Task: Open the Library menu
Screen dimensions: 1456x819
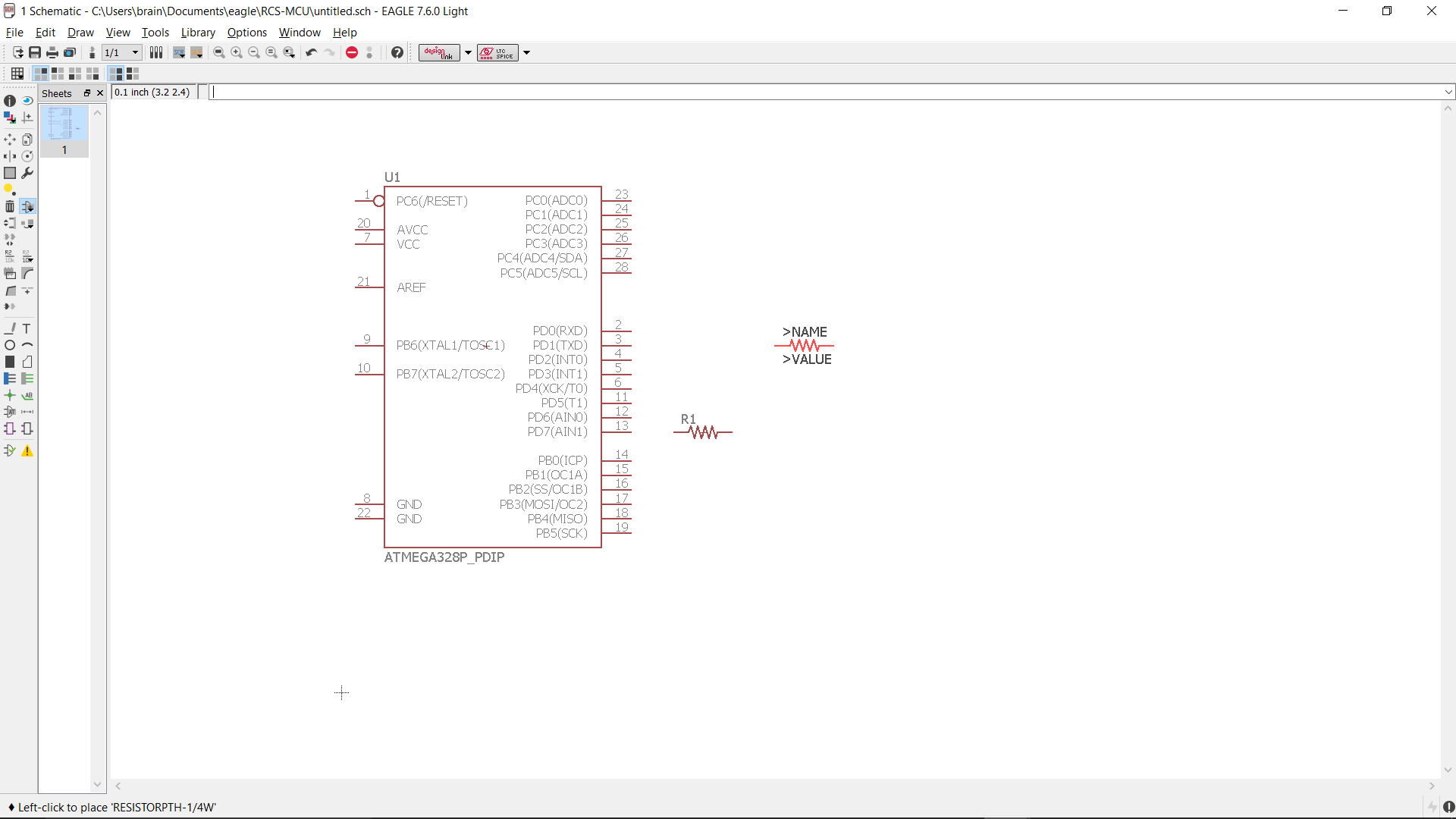Action: pos(197,33)
